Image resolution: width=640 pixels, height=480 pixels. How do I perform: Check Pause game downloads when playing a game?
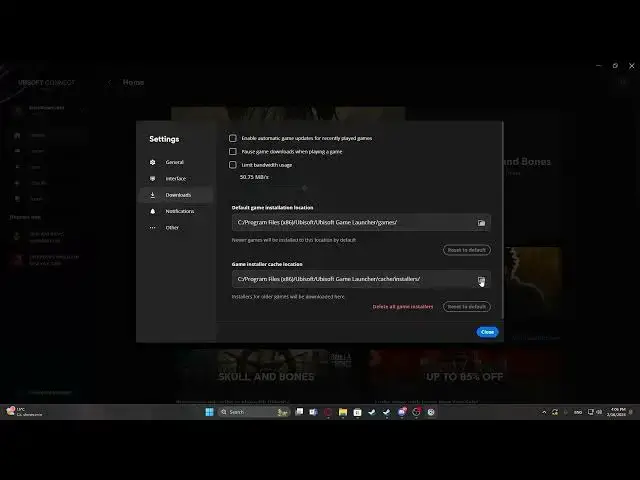[x=233, y=151]
